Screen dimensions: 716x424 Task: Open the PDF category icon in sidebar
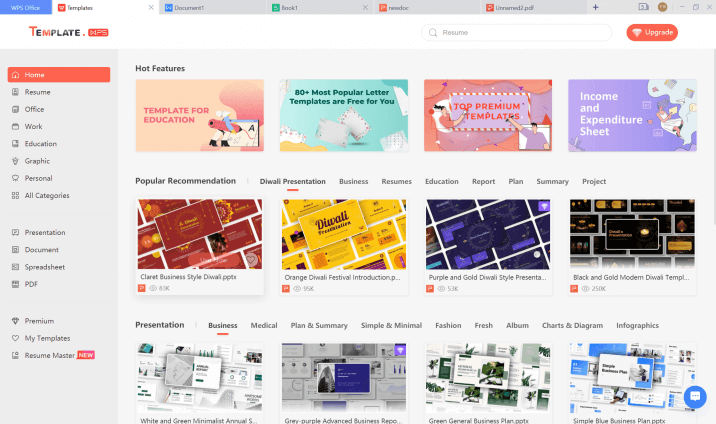pyautogui.click(x=15, y=284)
